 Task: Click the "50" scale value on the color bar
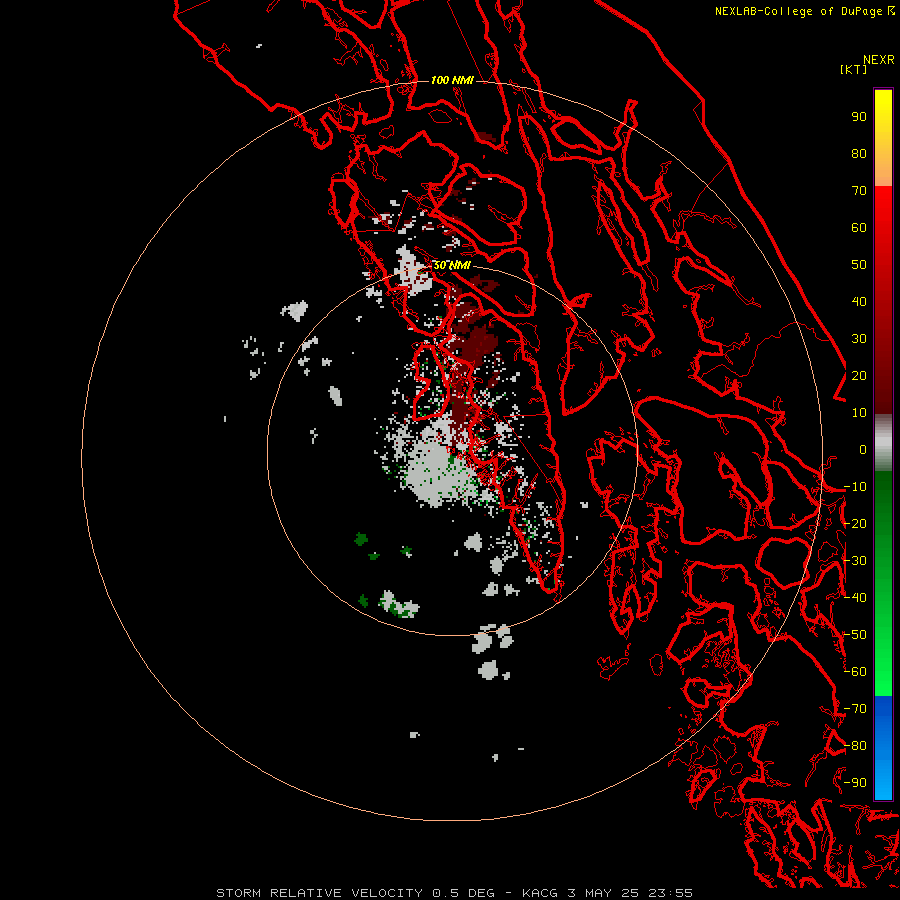[x=859, y=265]
